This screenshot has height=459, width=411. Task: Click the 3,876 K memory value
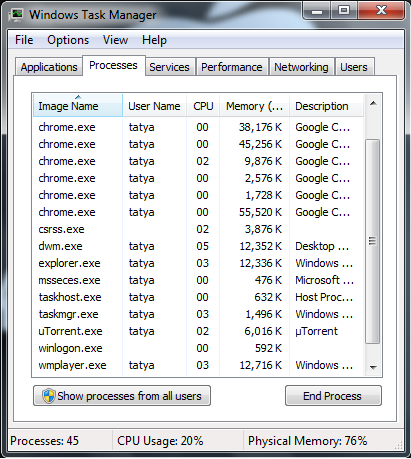pyautogui.click(x=263, y=229)
